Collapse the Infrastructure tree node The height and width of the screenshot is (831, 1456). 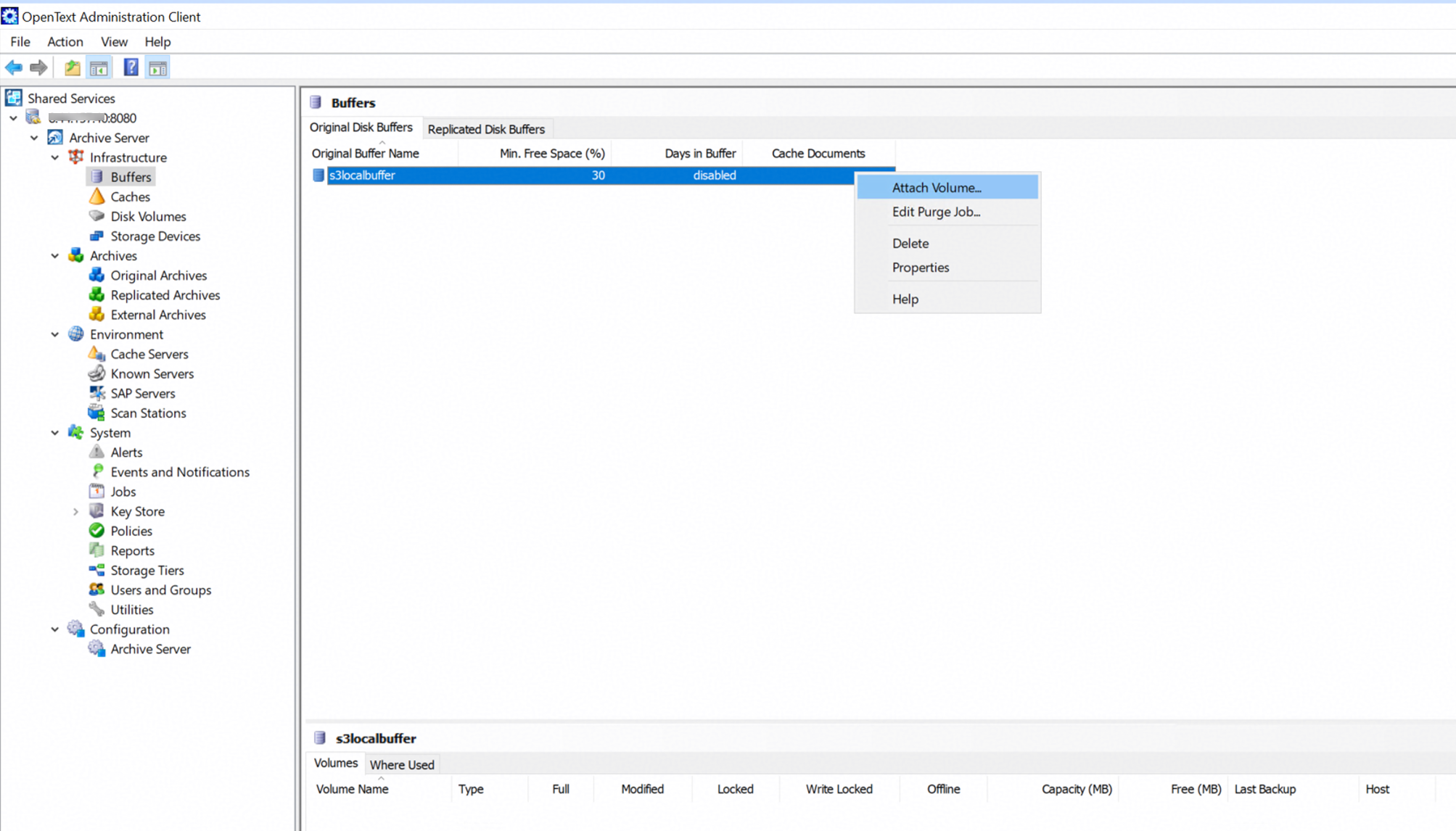[55, 157]
